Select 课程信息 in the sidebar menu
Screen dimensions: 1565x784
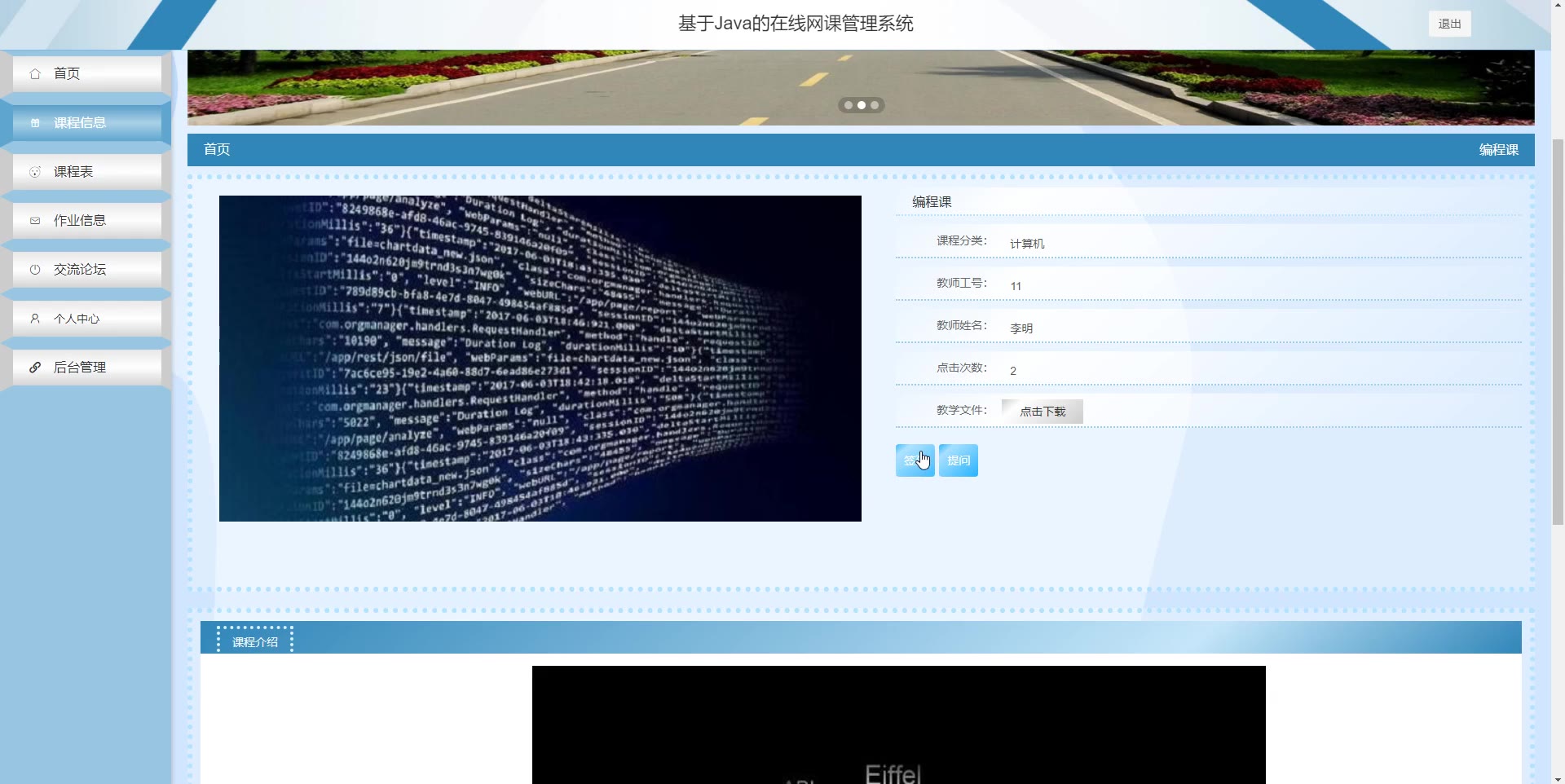(x=87, y=123)
